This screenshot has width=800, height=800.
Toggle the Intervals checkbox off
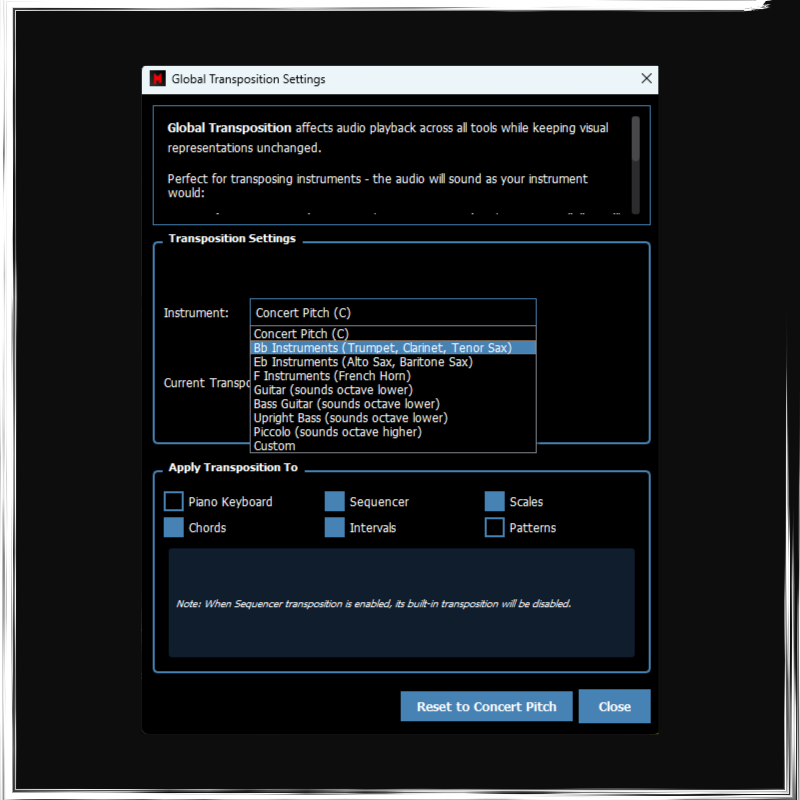(x=335, y=528)
